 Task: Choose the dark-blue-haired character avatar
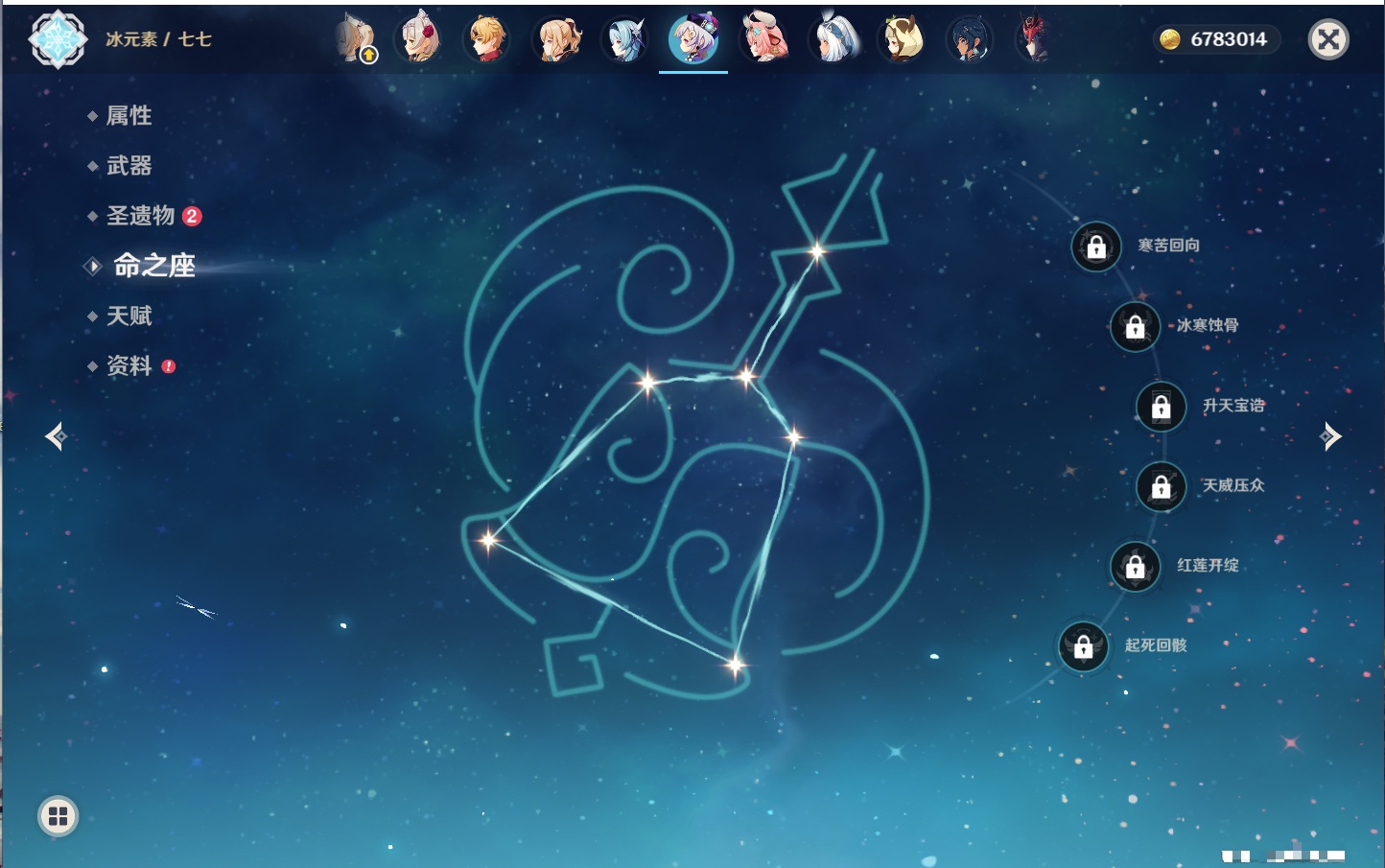[969, 40]
